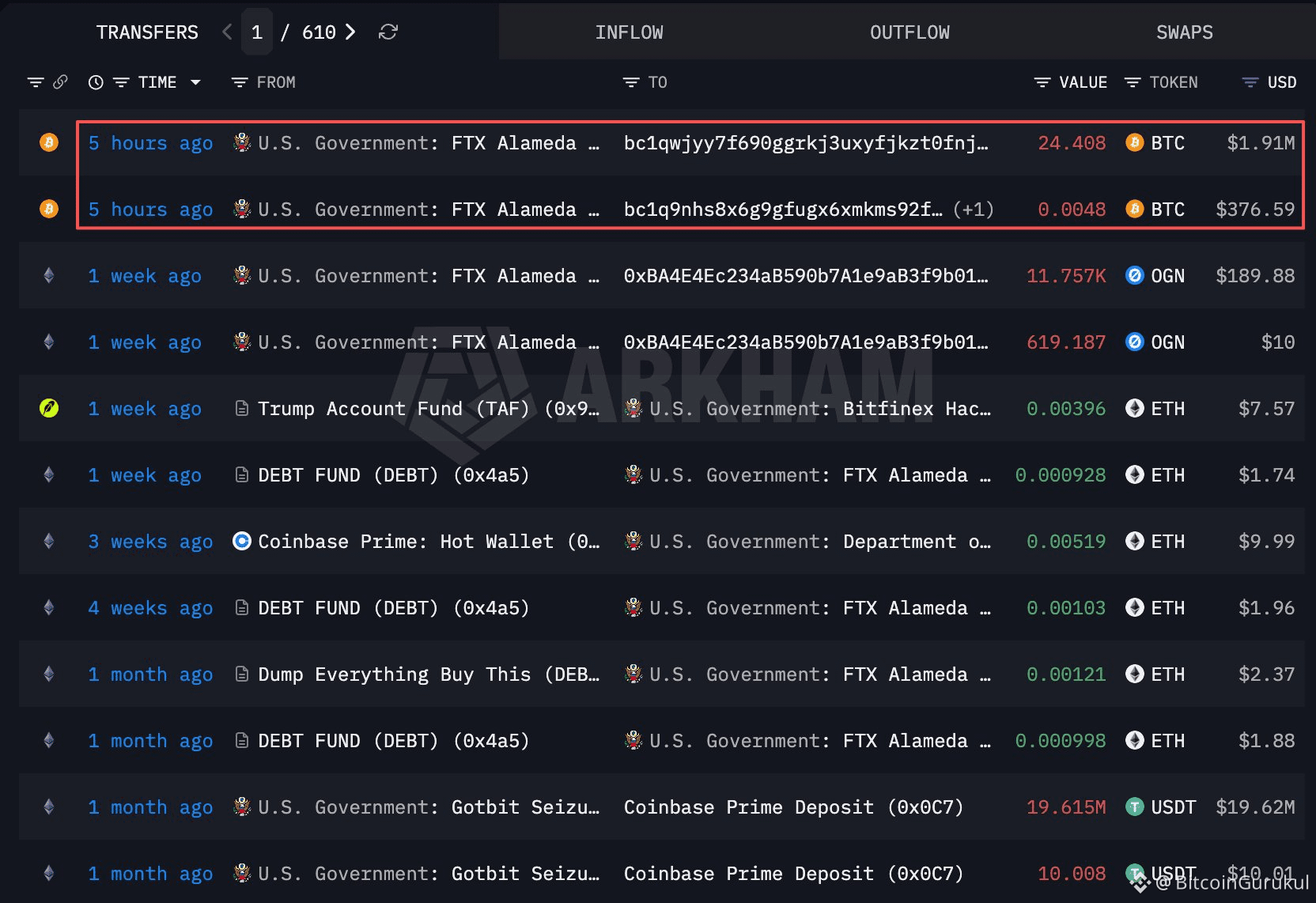This screenshot has height=903, width=1316.
Task: Open the TO column filter
Action: (630, 82)
